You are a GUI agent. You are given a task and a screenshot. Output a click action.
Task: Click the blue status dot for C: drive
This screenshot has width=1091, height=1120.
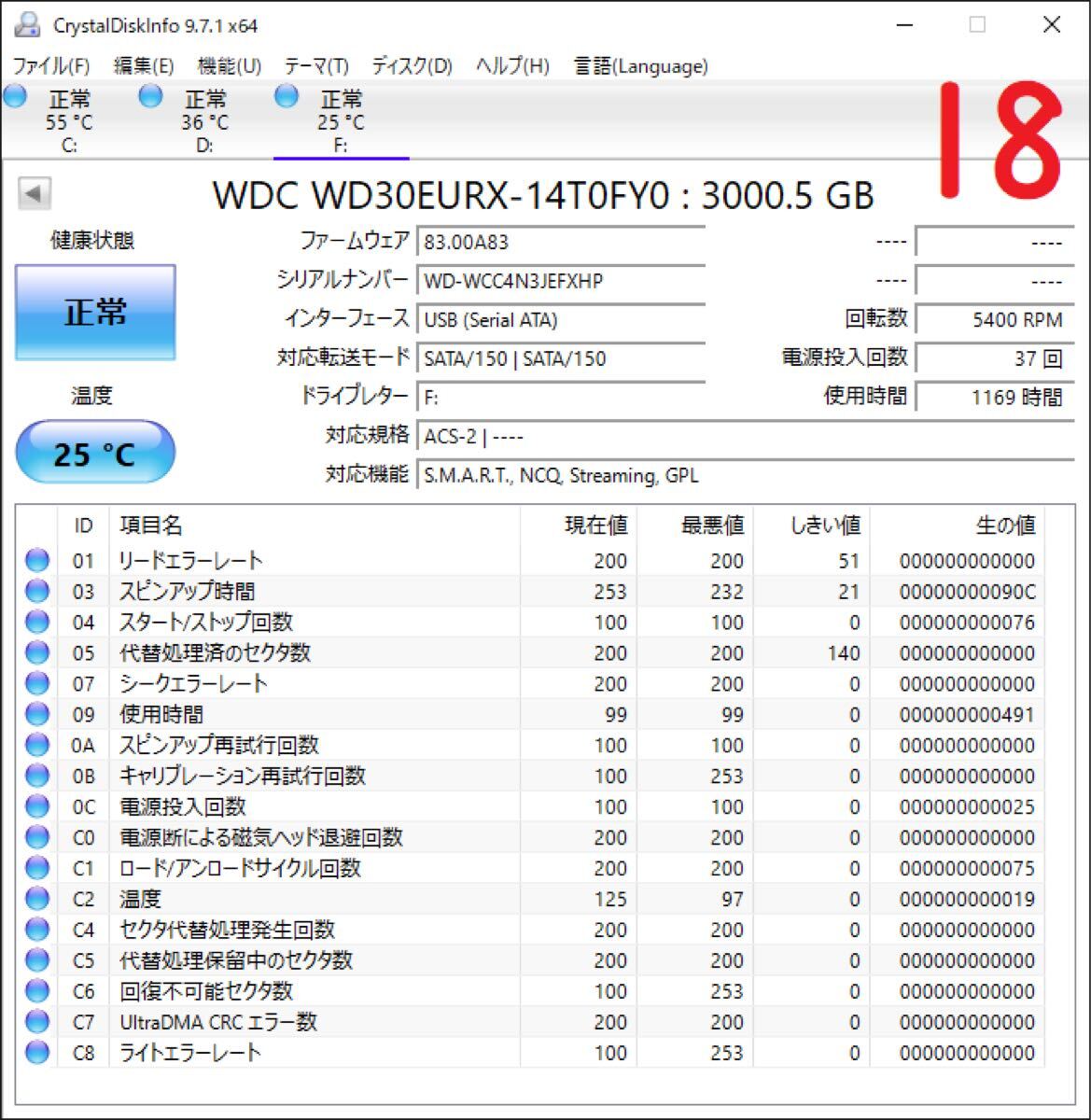click(x=14, y=94)
